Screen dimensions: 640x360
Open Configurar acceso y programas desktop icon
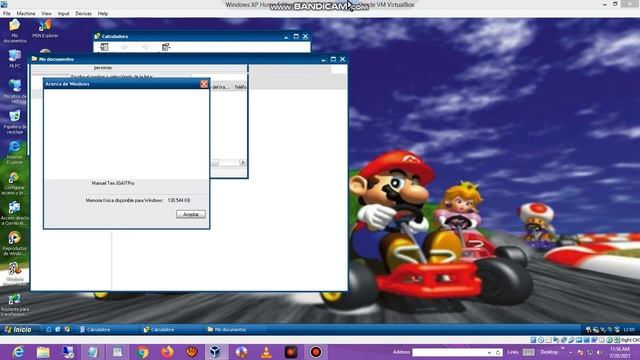pyautogui.click(x=15, y=183)
